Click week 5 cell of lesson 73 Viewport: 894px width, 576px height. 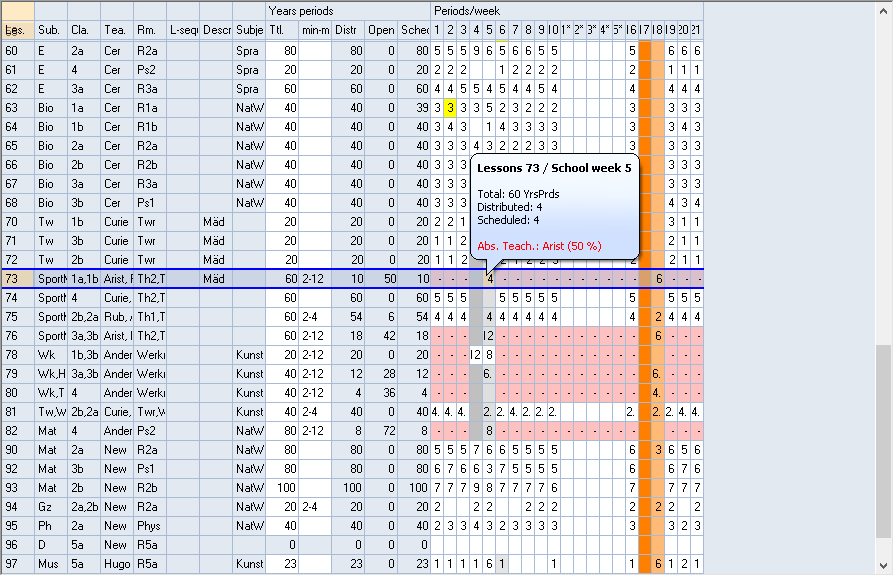tap(489, 279)
